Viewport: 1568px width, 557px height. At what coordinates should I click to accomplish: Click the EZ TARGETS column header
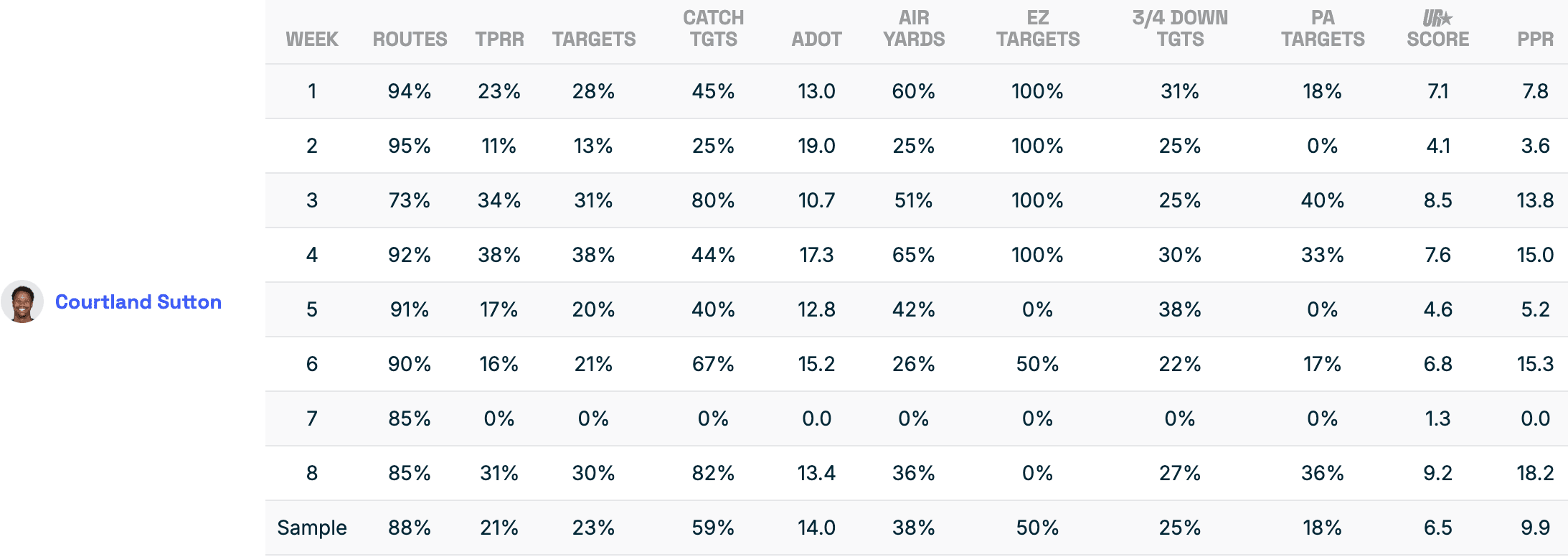coord(1038,29)
